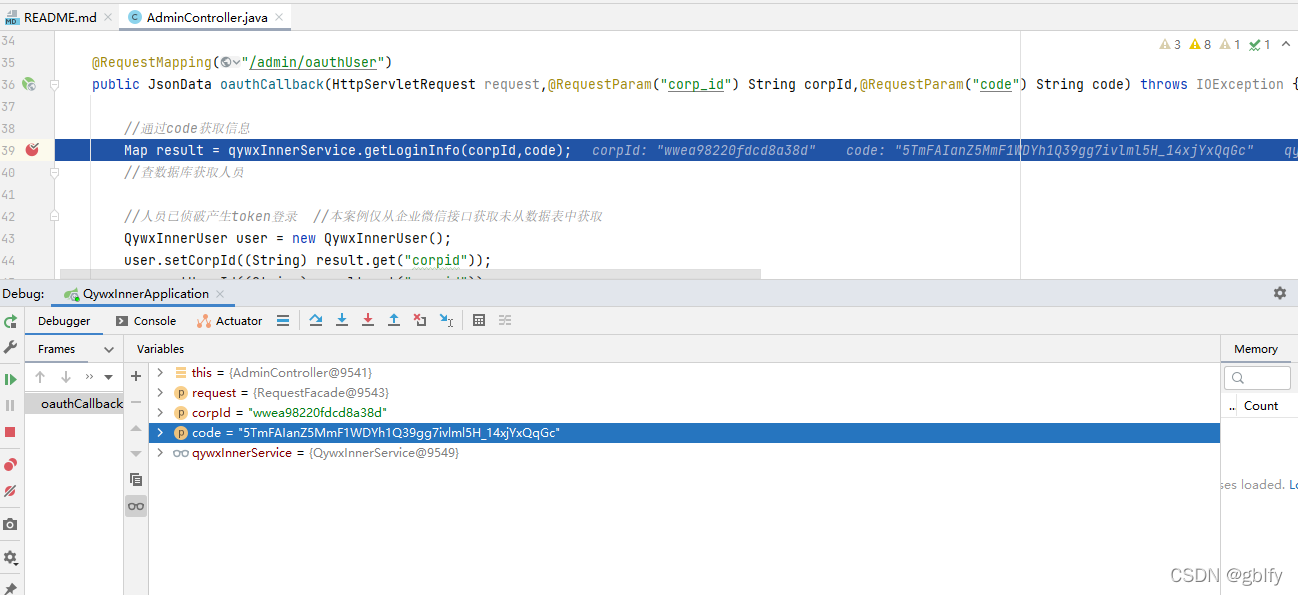
Task: Expand qywxInnerService variable node
Action: pyautogui.click(x=160, y=452)
